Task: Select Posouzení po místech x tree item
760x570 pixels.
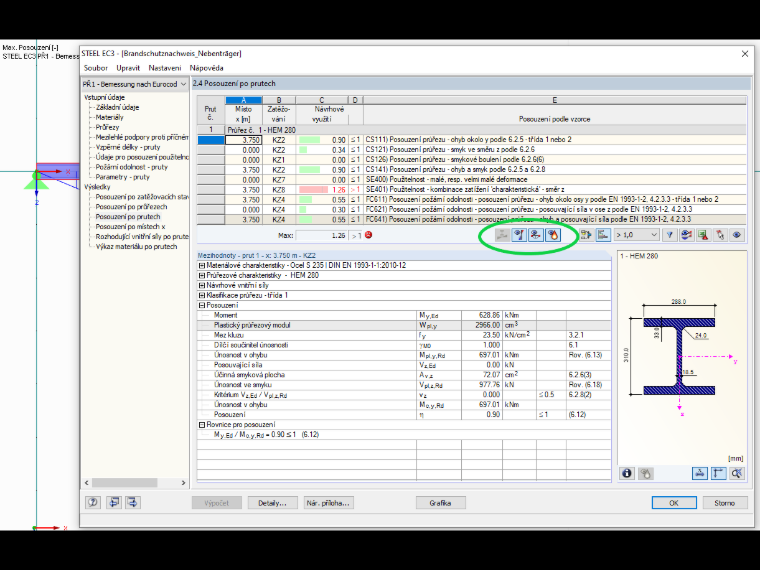Action: (130, 227)
